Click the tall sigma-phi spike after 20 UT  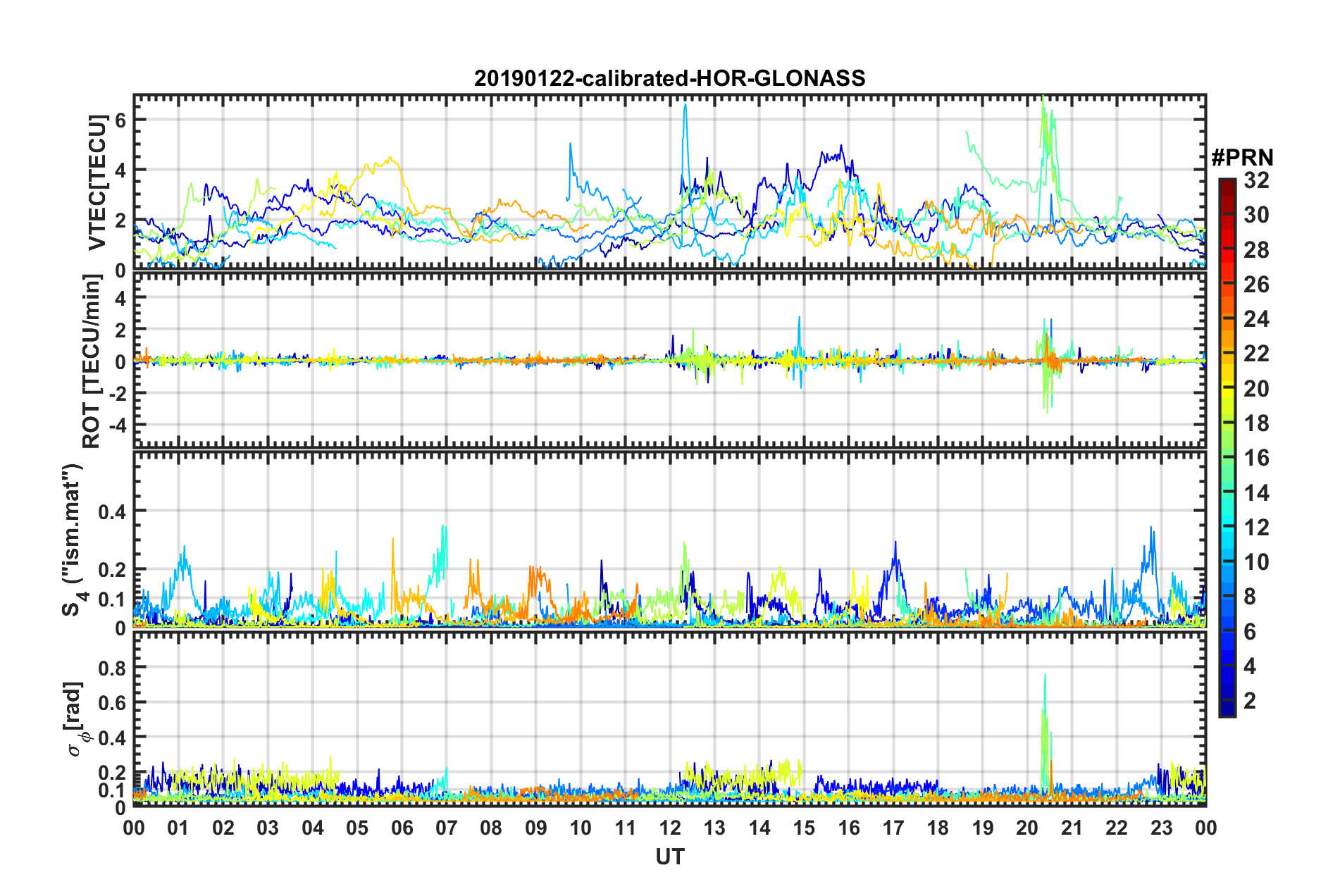coord(1045,676)
